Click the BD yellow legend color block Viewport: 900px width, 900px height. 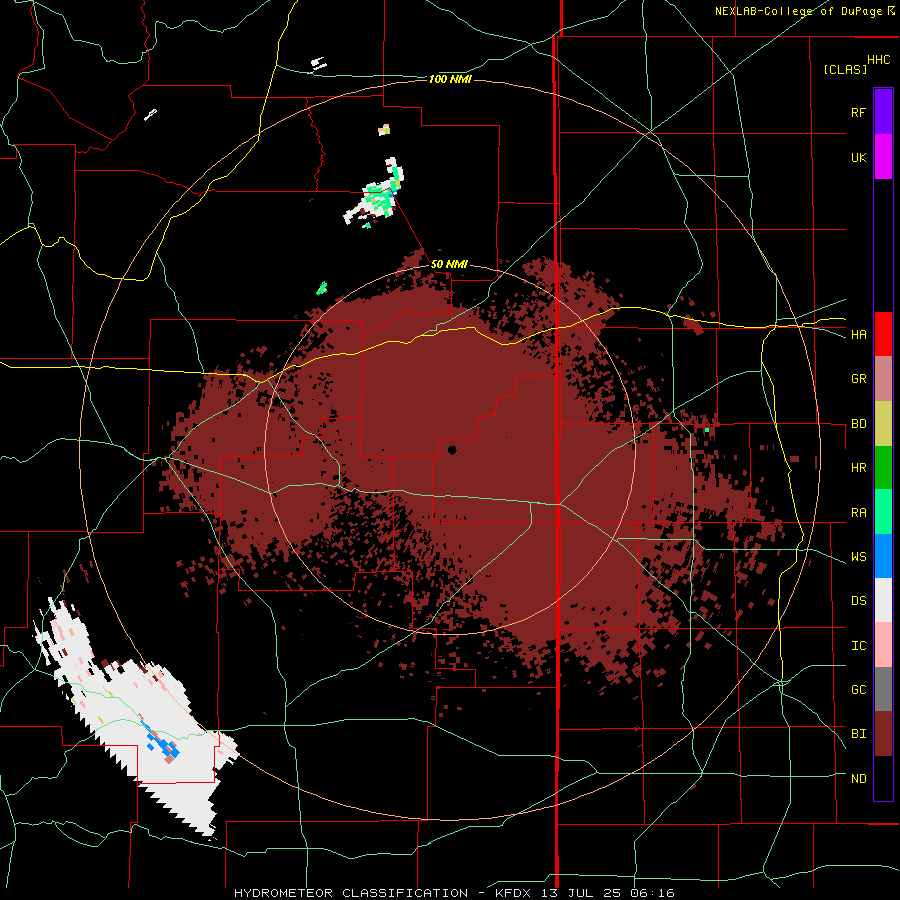click(883, 424)
